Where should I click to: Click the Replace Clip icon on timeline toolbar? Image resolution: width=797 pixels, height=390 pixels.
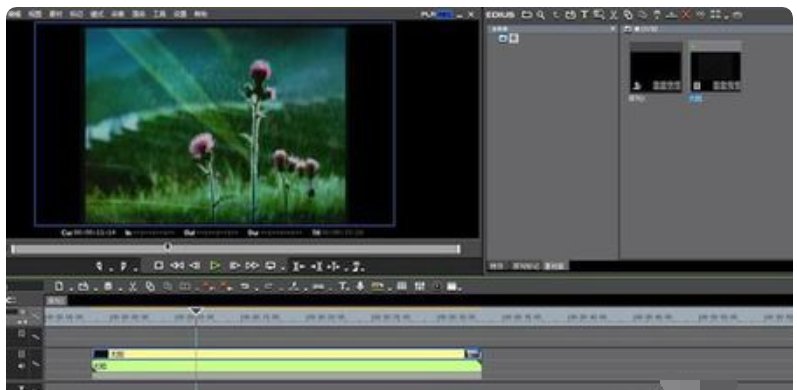click(x=185, y=287)
